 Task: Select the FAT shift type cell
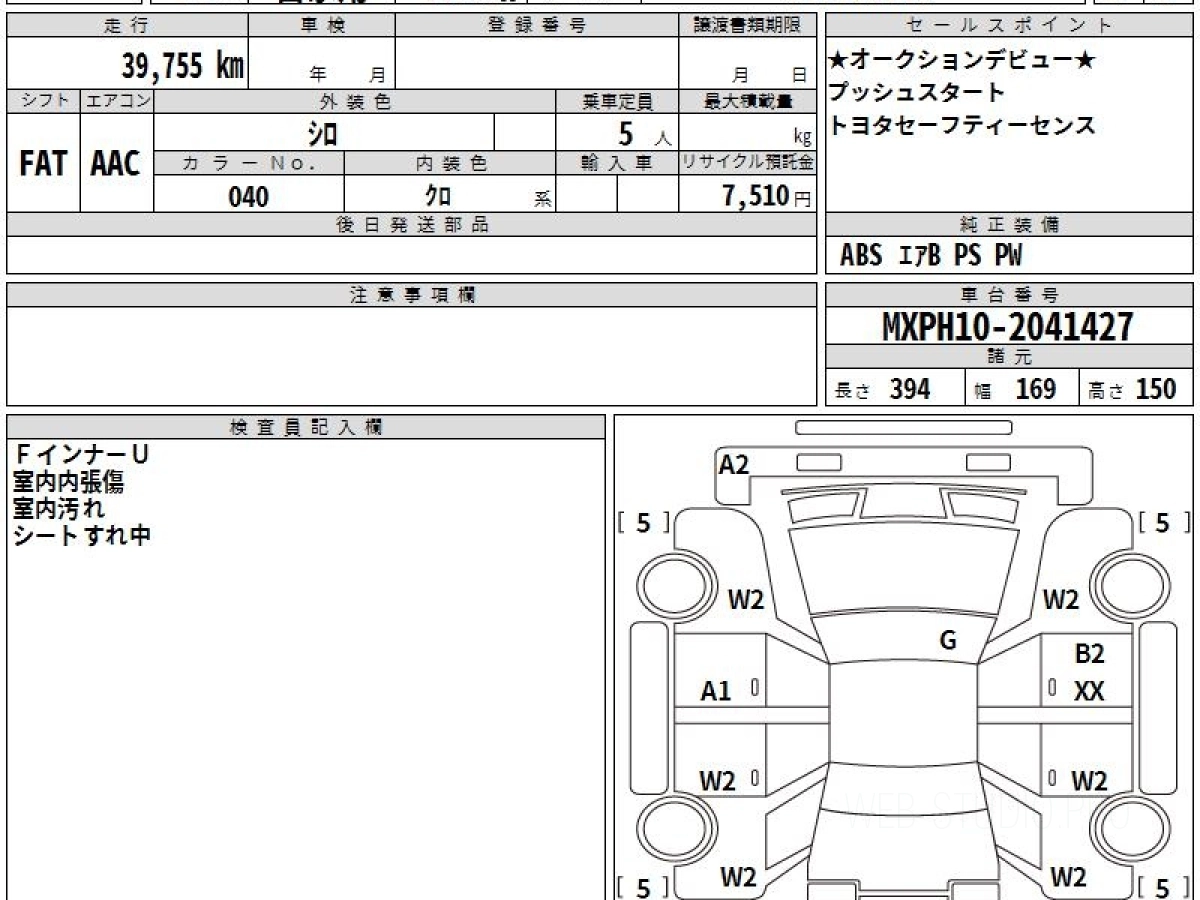pos(43,164)
